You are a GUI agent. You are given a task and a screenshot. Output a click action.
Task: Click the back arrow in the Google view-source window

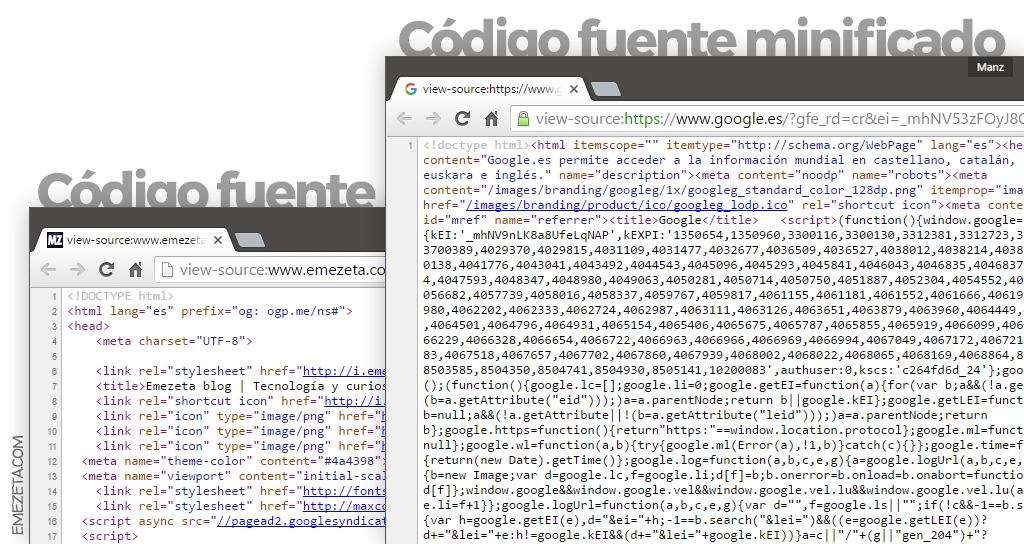click(405, 119)
